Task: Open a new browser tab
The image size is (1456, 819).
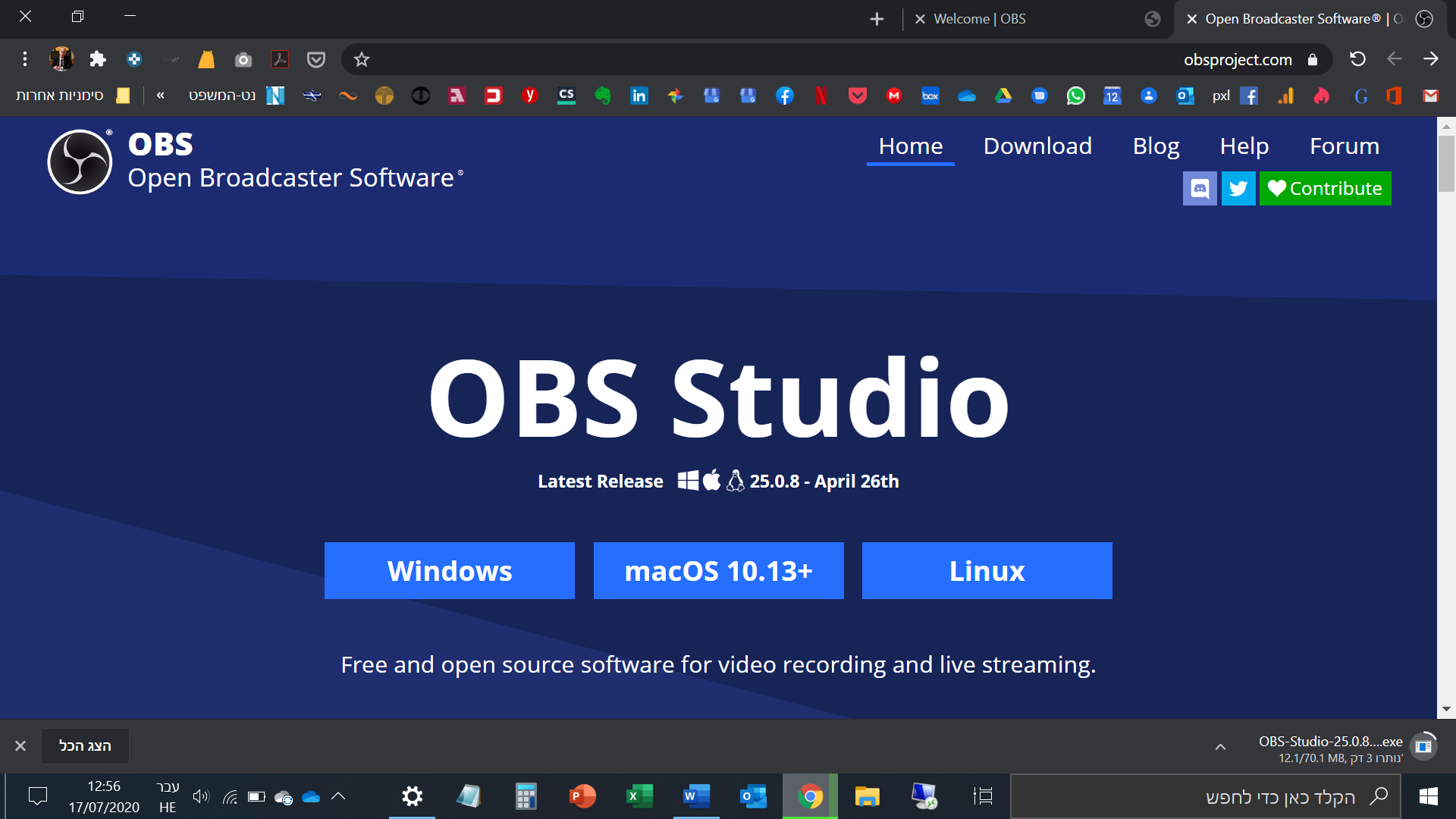Action: click(x=877, y=19)
